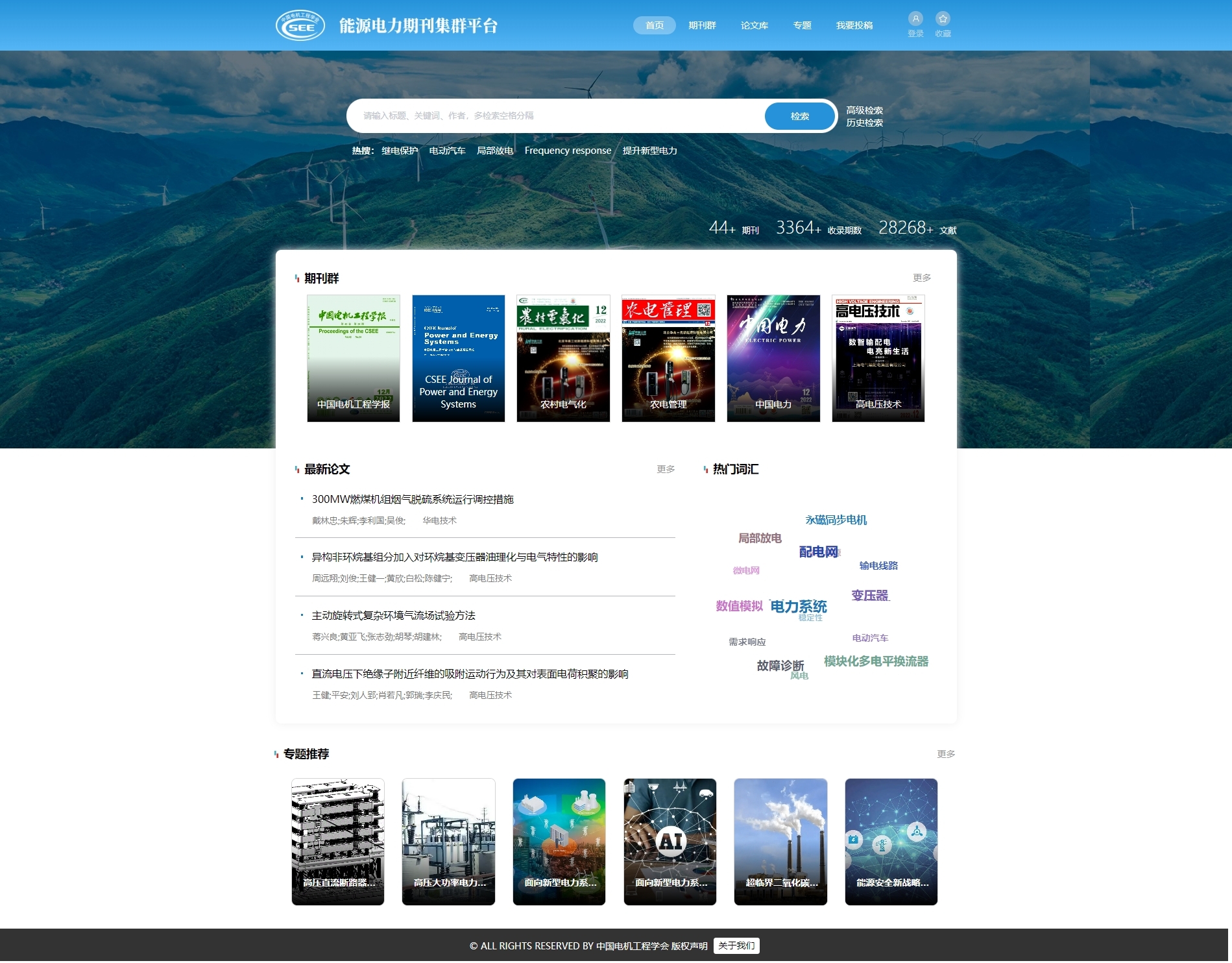Open 高压直流断路器 topic card
Image resolution: width=1232 pixels, height=963 pixels.
(338, 842)
